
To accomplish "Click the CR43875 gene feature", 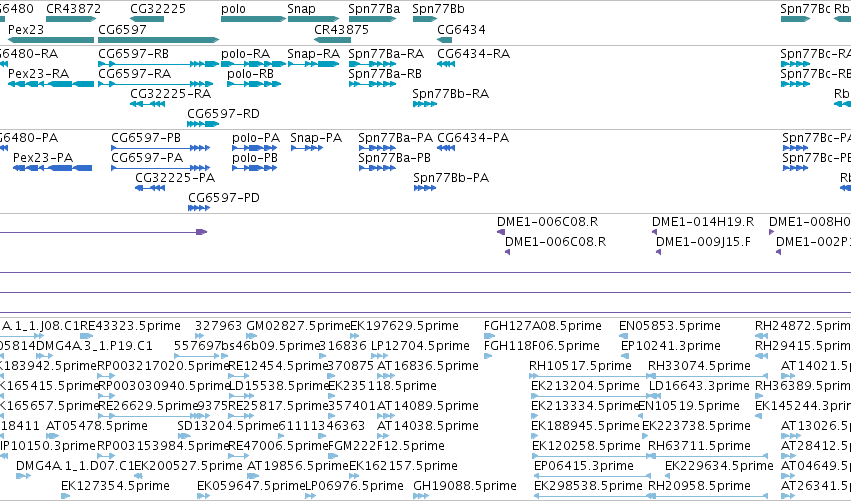I will [332, 40].
